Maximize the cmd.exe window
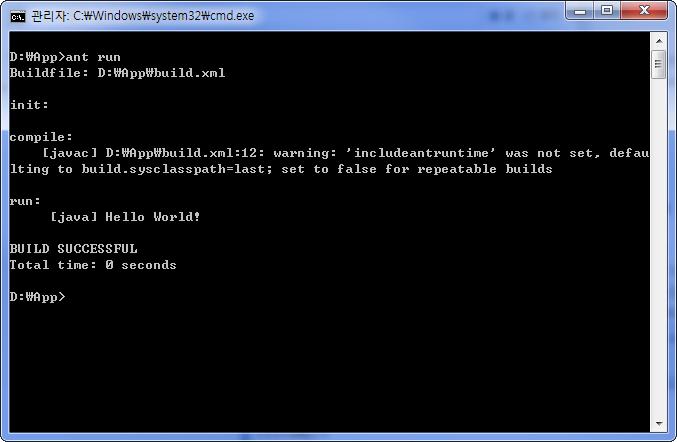 click(607, 11)
